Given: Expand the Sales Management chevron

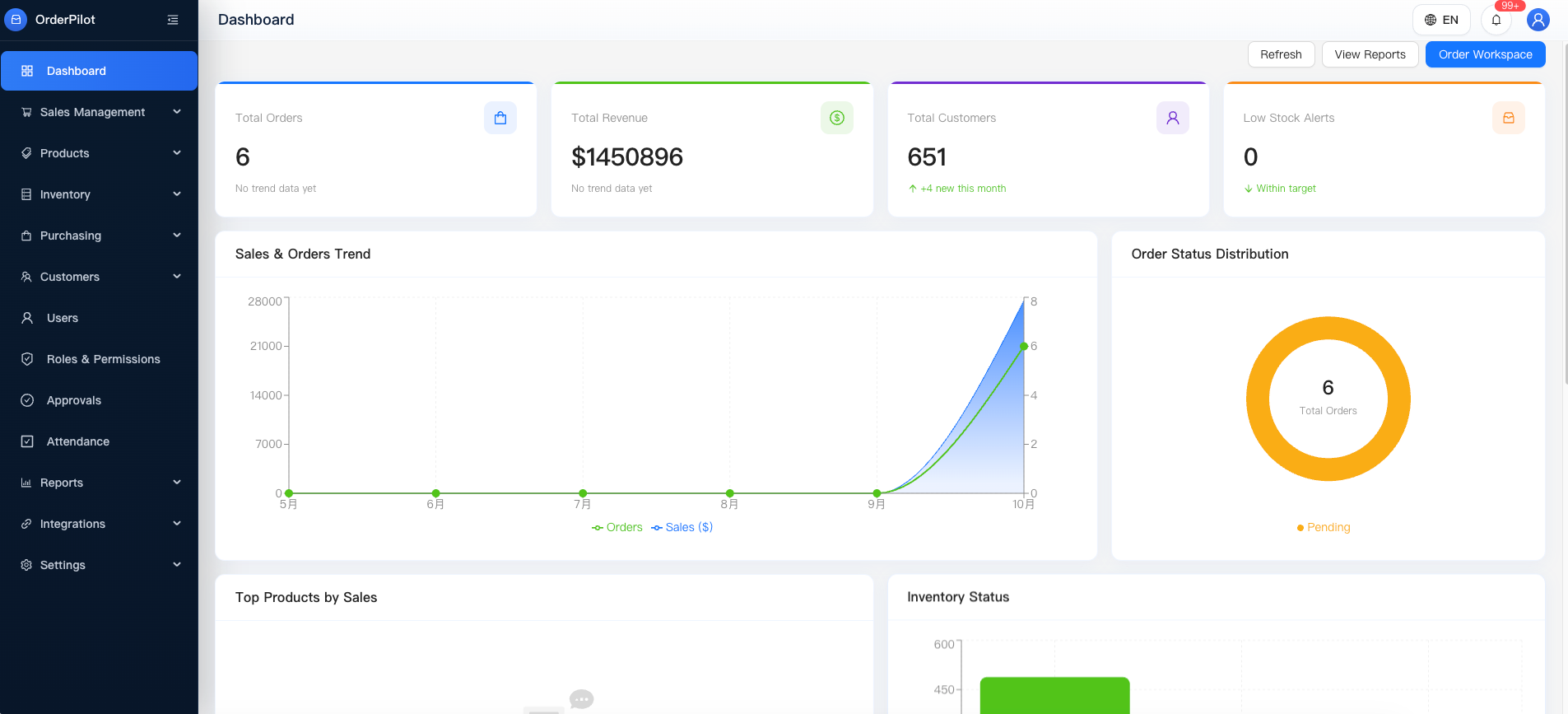Looking at the screenshot, I should (177, 112).
